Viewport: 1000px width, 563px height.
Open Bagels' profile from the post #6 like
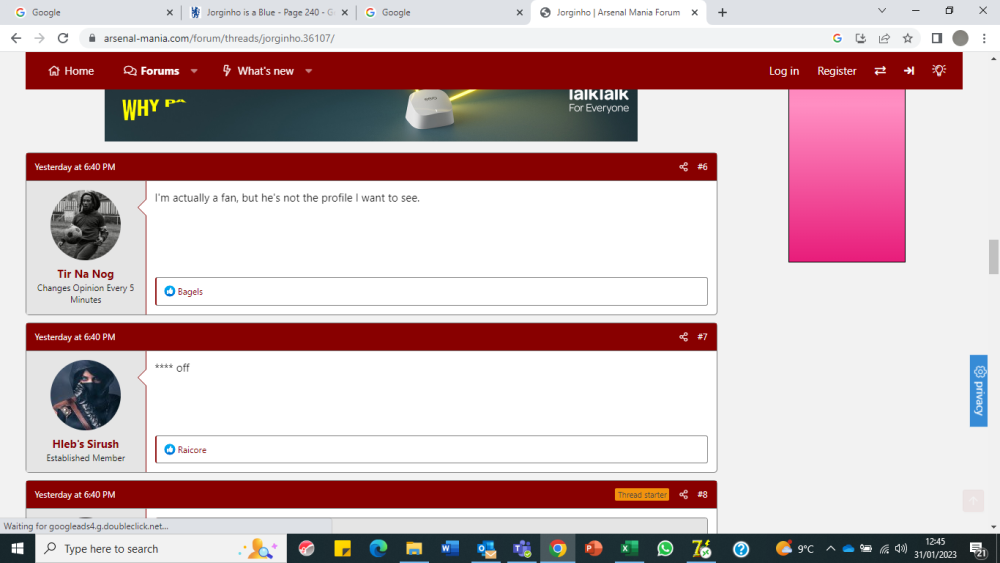tap(190, 291)
